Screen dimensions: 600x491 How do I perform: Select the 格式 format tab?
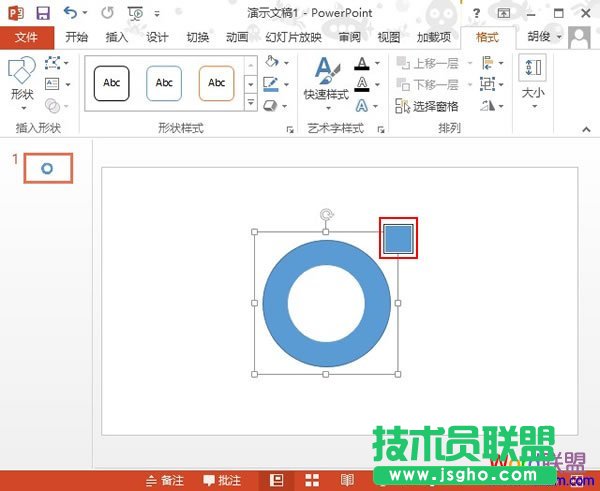point(487,38)
